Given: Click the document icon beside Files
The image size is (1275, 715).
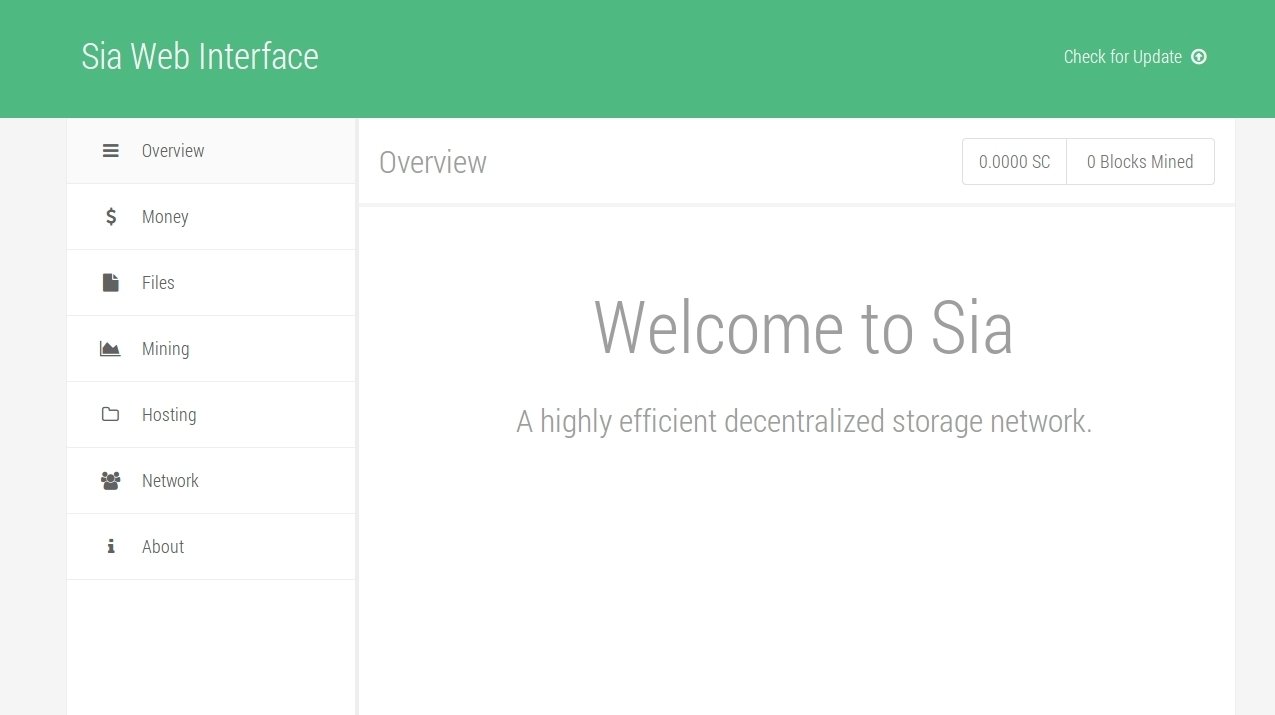Looking at the screenshot, I should click(x=111, y=283).
